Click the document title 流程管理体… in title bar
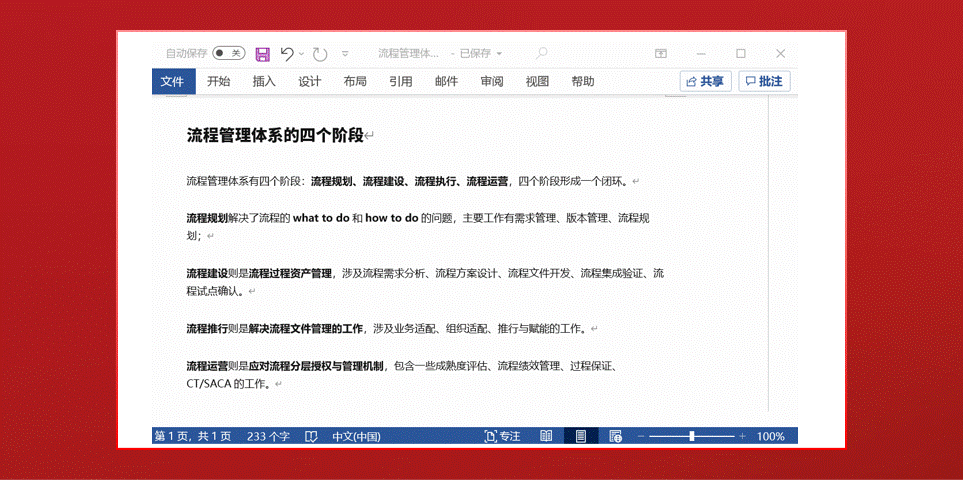 coord(408,54)
